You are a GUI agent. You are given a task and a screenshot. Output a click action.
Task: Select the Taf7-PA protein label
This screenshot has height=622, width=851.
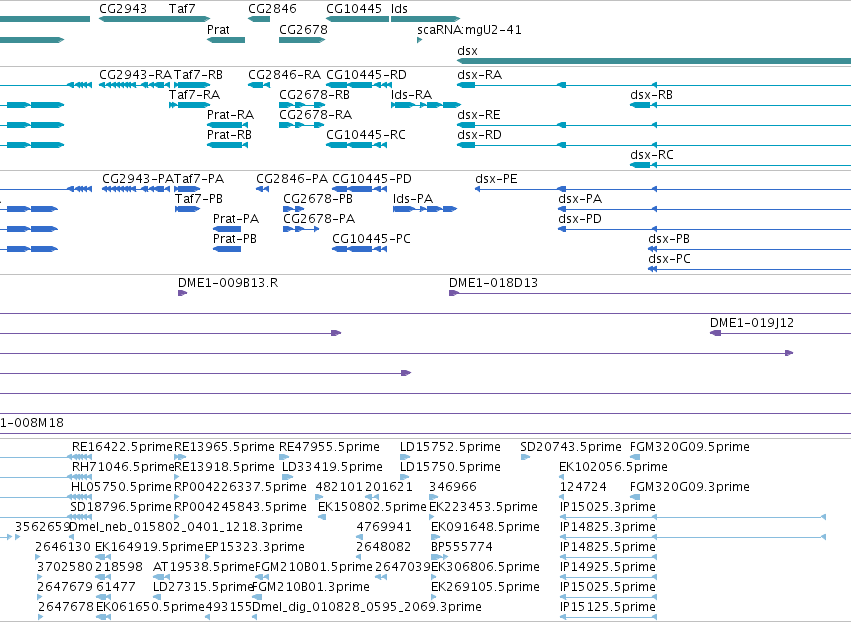pos(199,179)
